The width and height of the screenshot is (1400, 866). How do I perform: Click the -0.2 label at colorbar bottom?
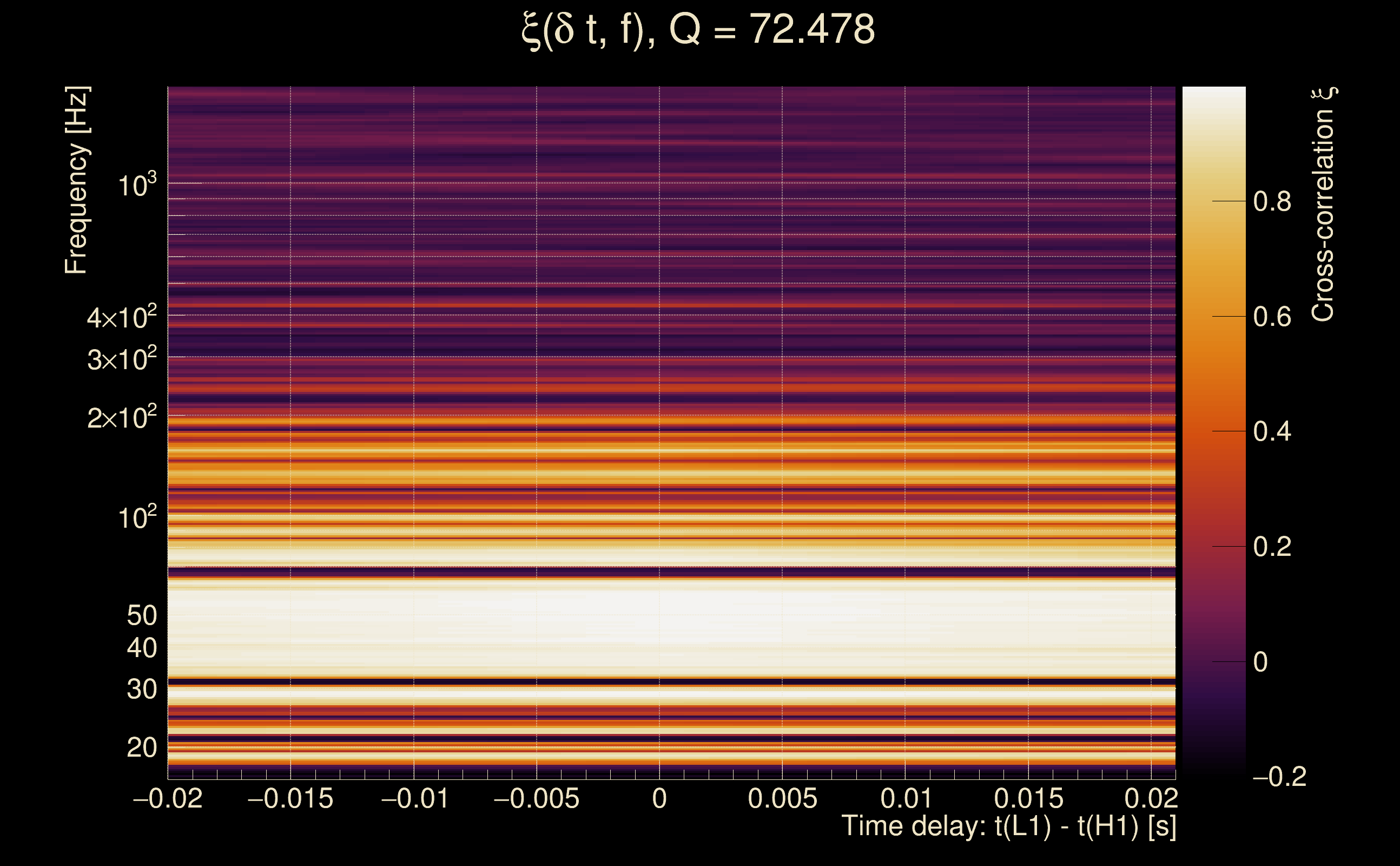point(1279,777)
